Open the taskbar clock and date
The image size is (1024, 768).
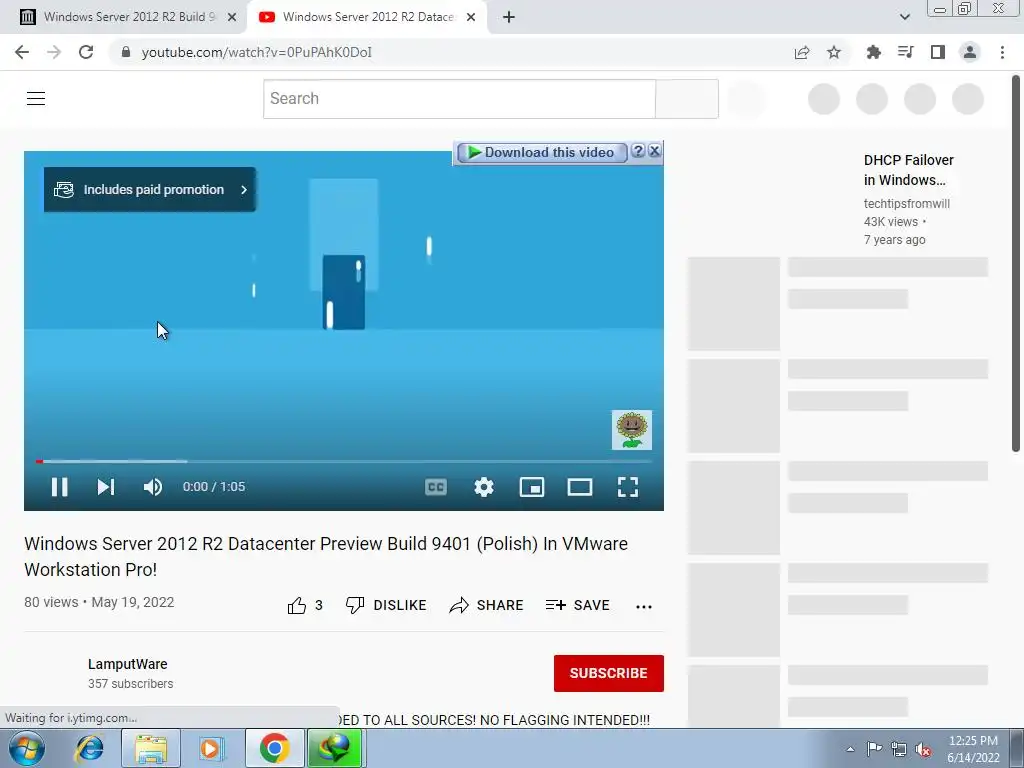tap(973, 749)
